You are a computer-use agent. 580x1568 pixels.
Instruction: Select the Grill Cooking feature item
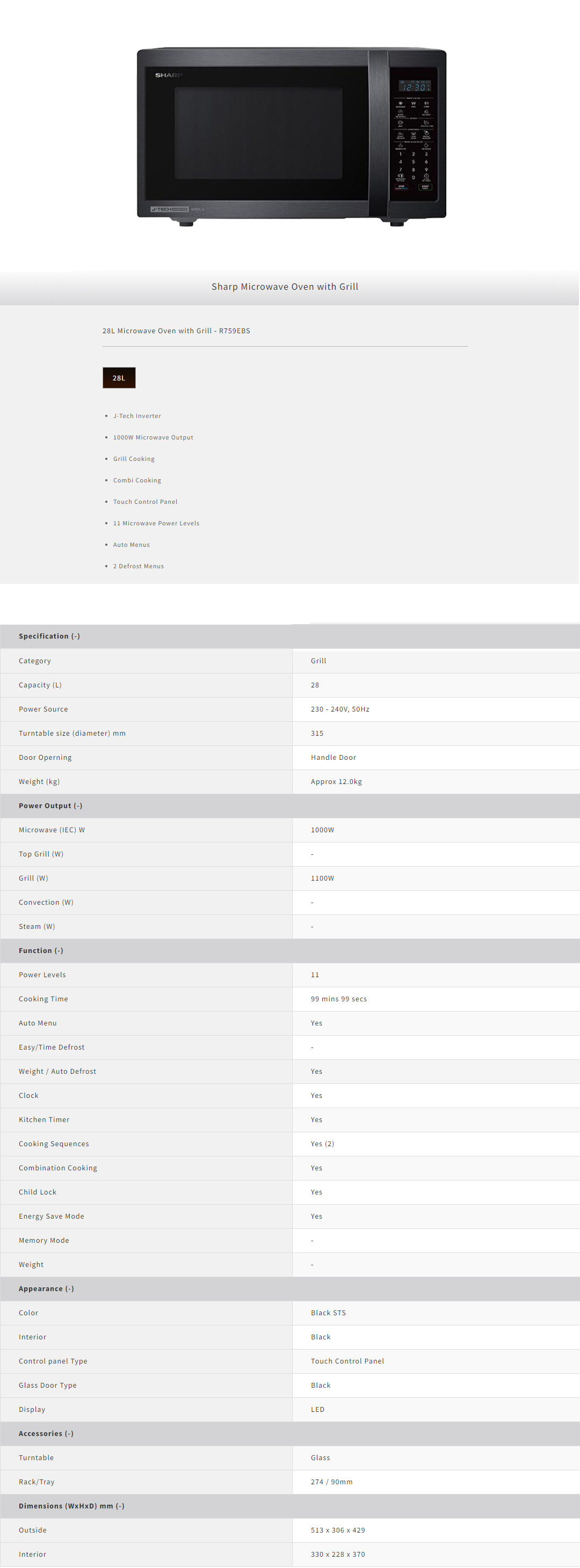tap(133, 459)
